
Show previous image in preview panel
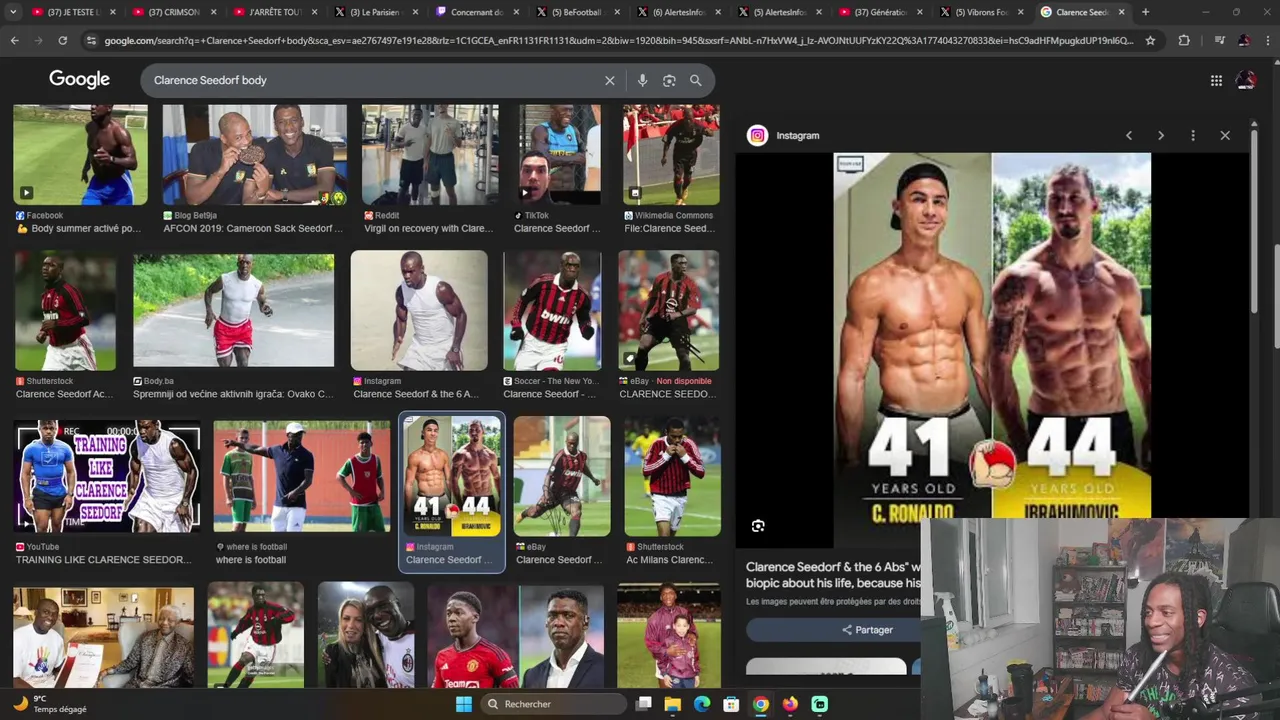click(x=1129, y=135)
